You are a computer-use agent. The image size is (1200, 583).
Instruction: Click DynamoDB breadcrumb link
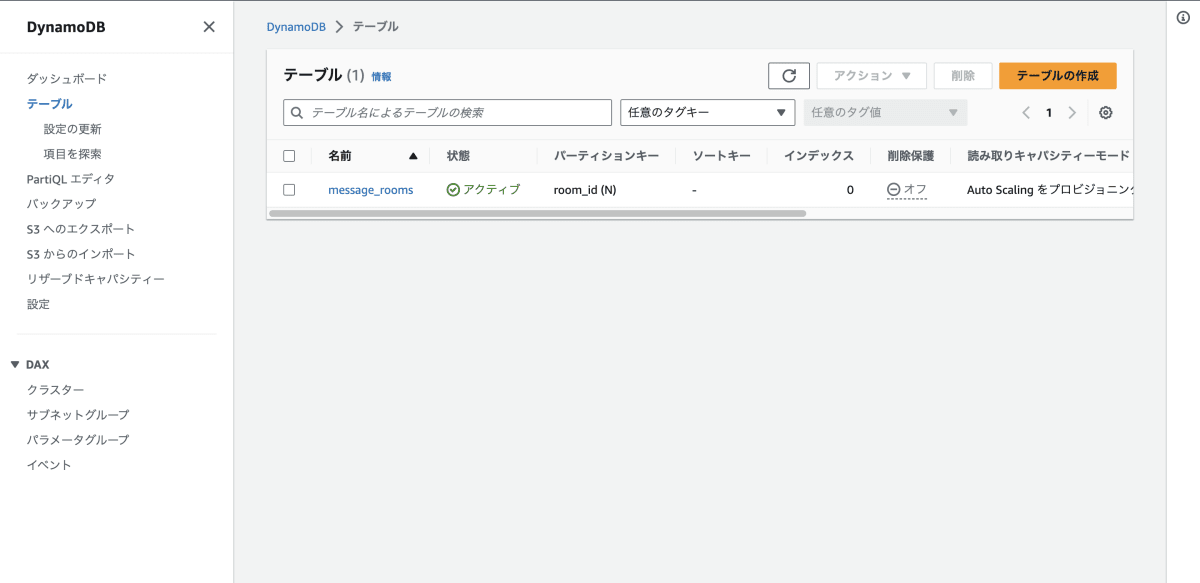[x=296, y=27]
